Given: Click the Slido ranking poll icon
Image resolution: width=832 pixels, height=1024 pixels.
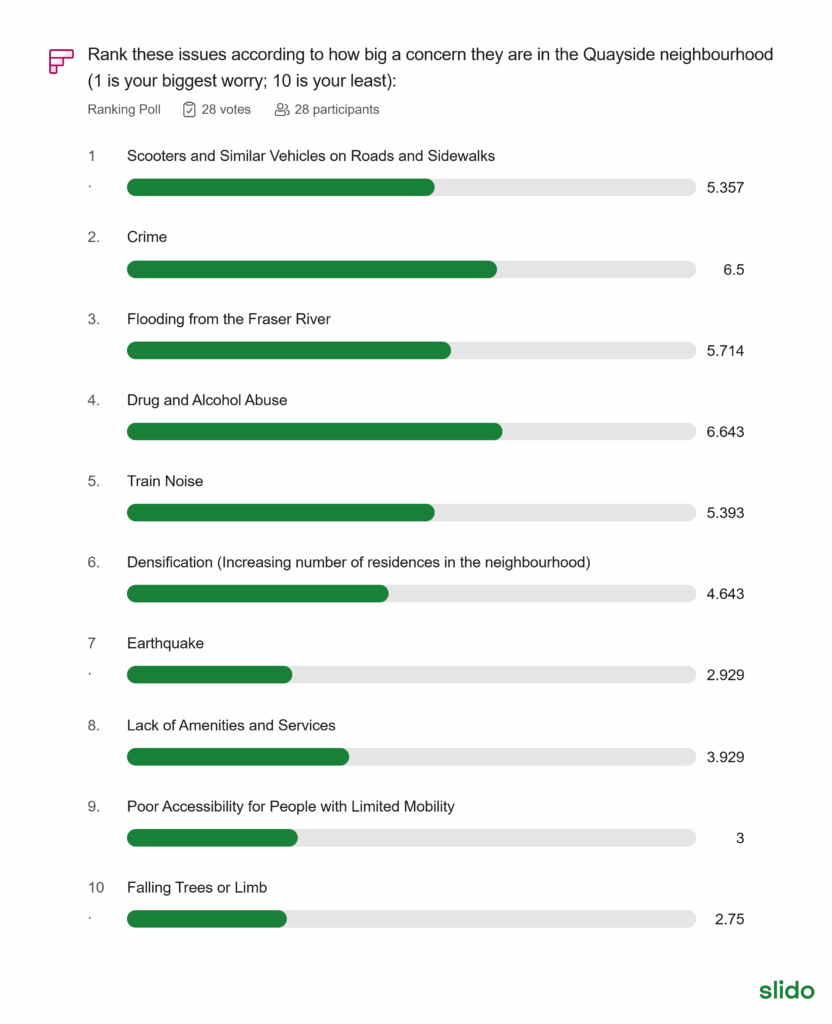Looking at the screenshot, I should point(61,60).
